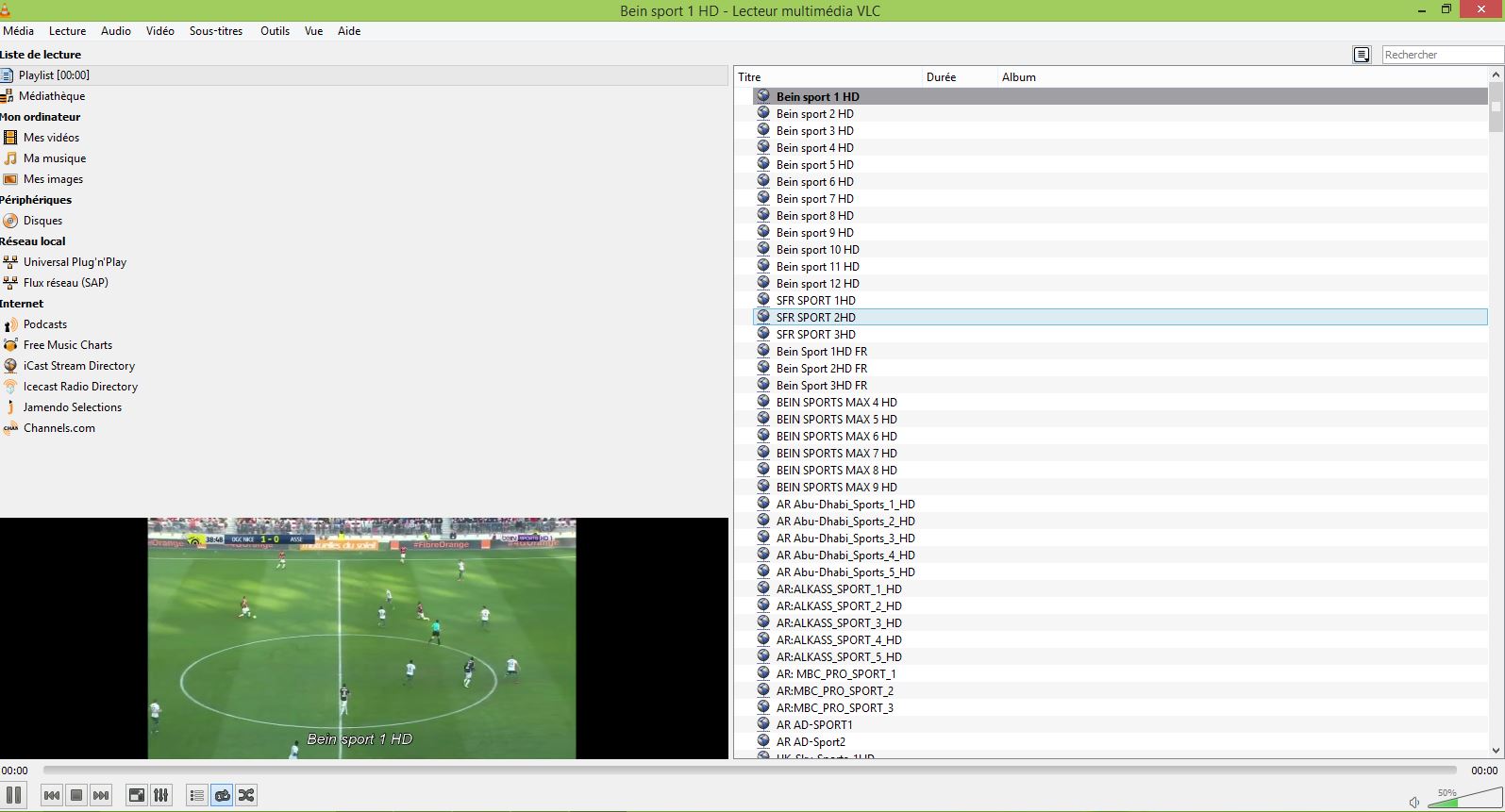Open the Audio menu
The width and height of the screenshot is (1505, 812).
[x=116, y=31]
